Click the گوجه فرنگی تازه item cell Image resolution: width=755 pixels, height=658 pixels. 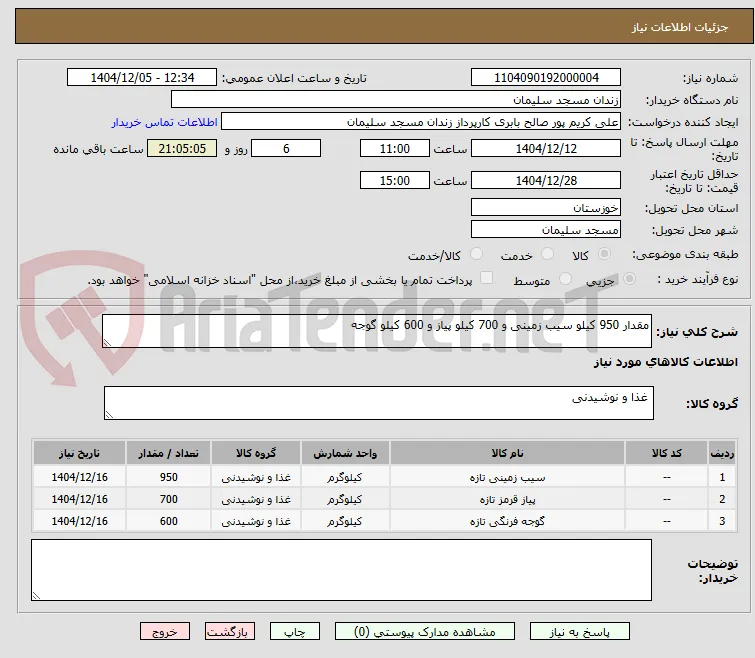[508, 521]
